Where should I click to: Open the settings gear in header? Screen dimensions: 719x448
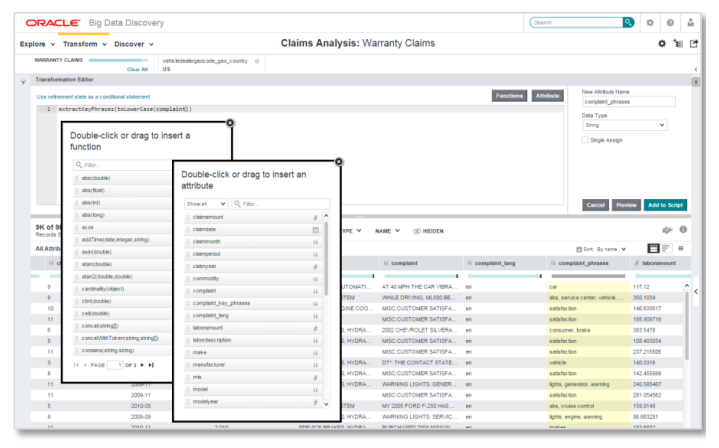652,22
